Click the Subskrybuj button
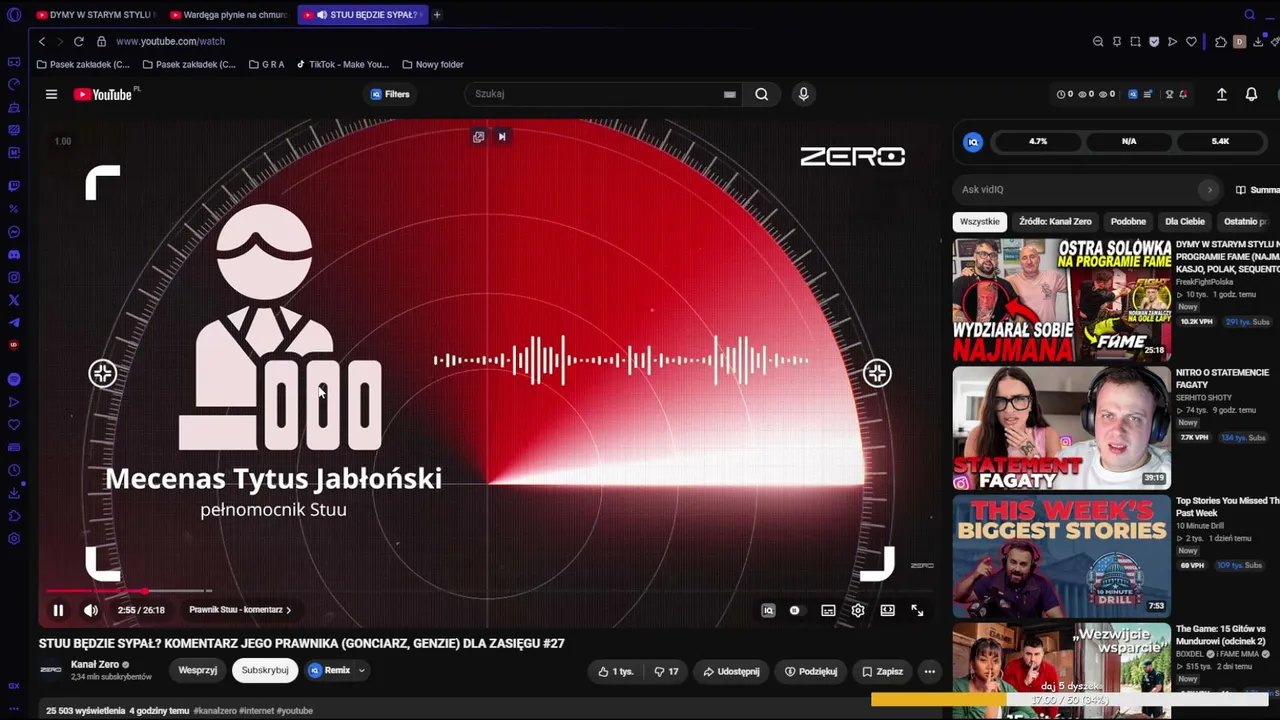 [265, 670]
